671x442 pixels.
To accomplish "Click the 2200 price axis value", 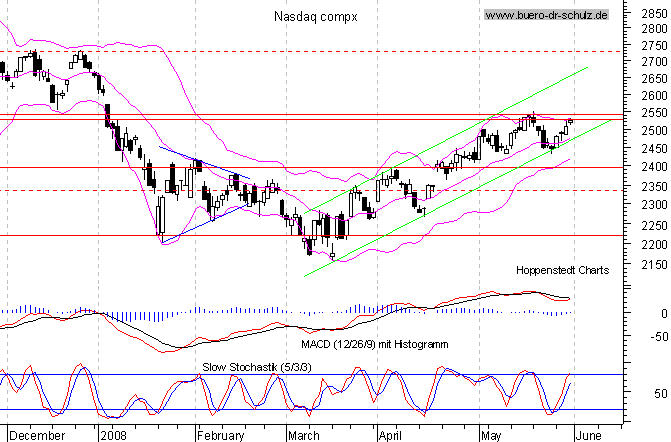I will 654,245.
